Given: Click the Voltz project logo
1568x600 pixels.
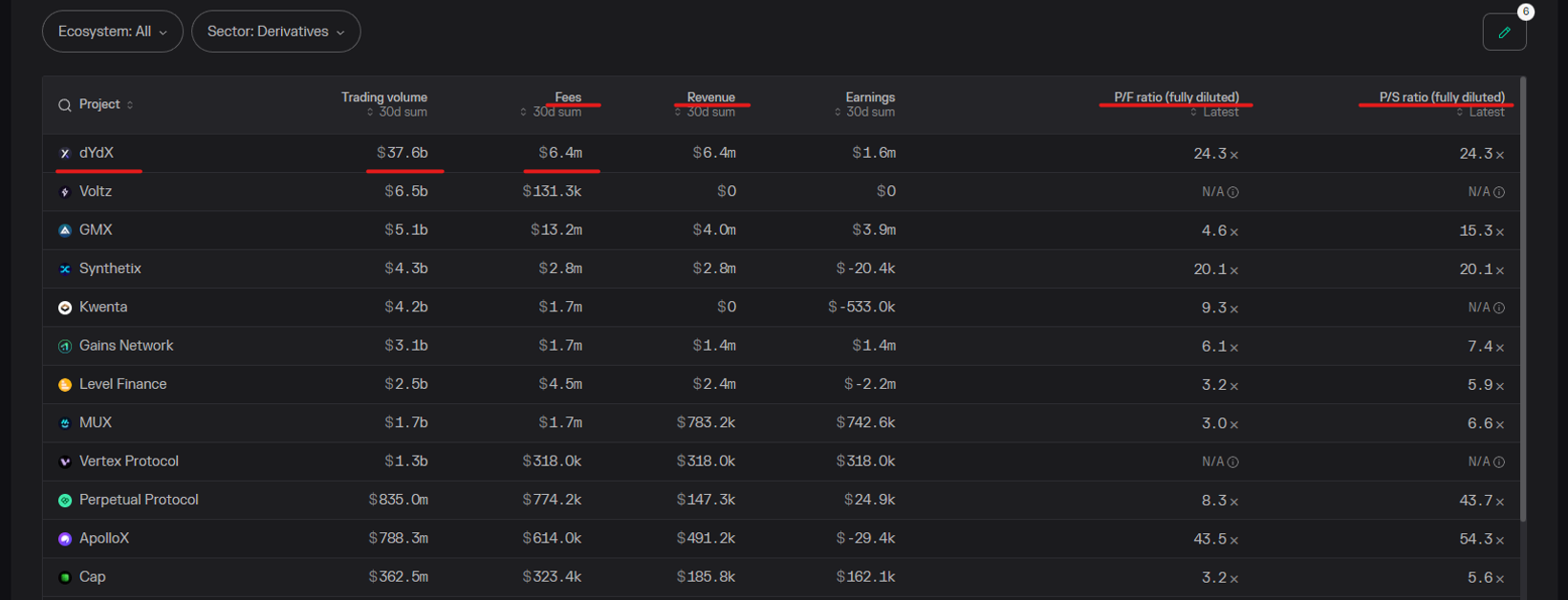Looking at the screenshot, I should (x=65, y=192).
